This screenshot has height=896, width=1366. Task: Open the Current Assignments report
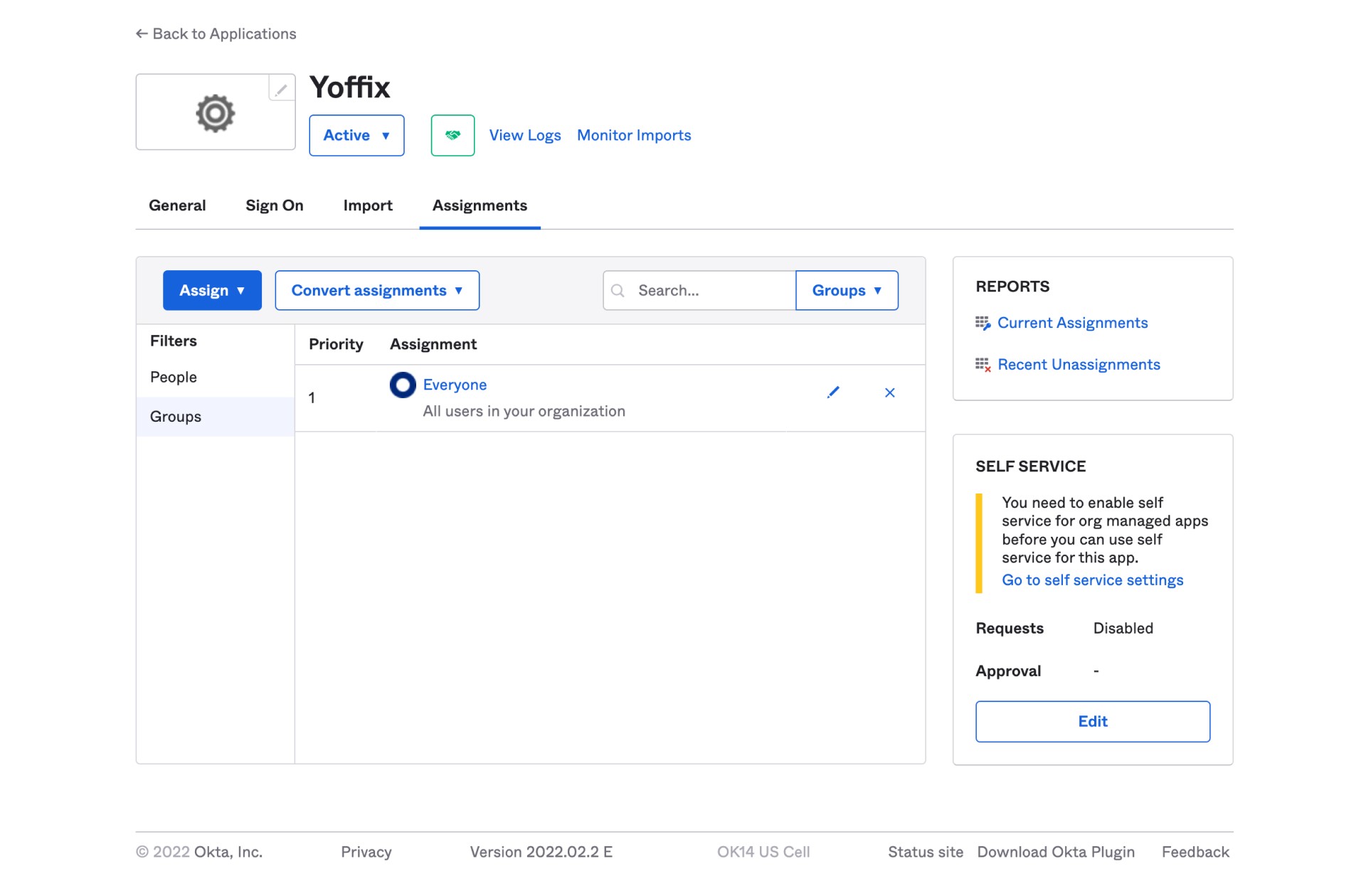pyautogui.click(x=1072, y=323)
